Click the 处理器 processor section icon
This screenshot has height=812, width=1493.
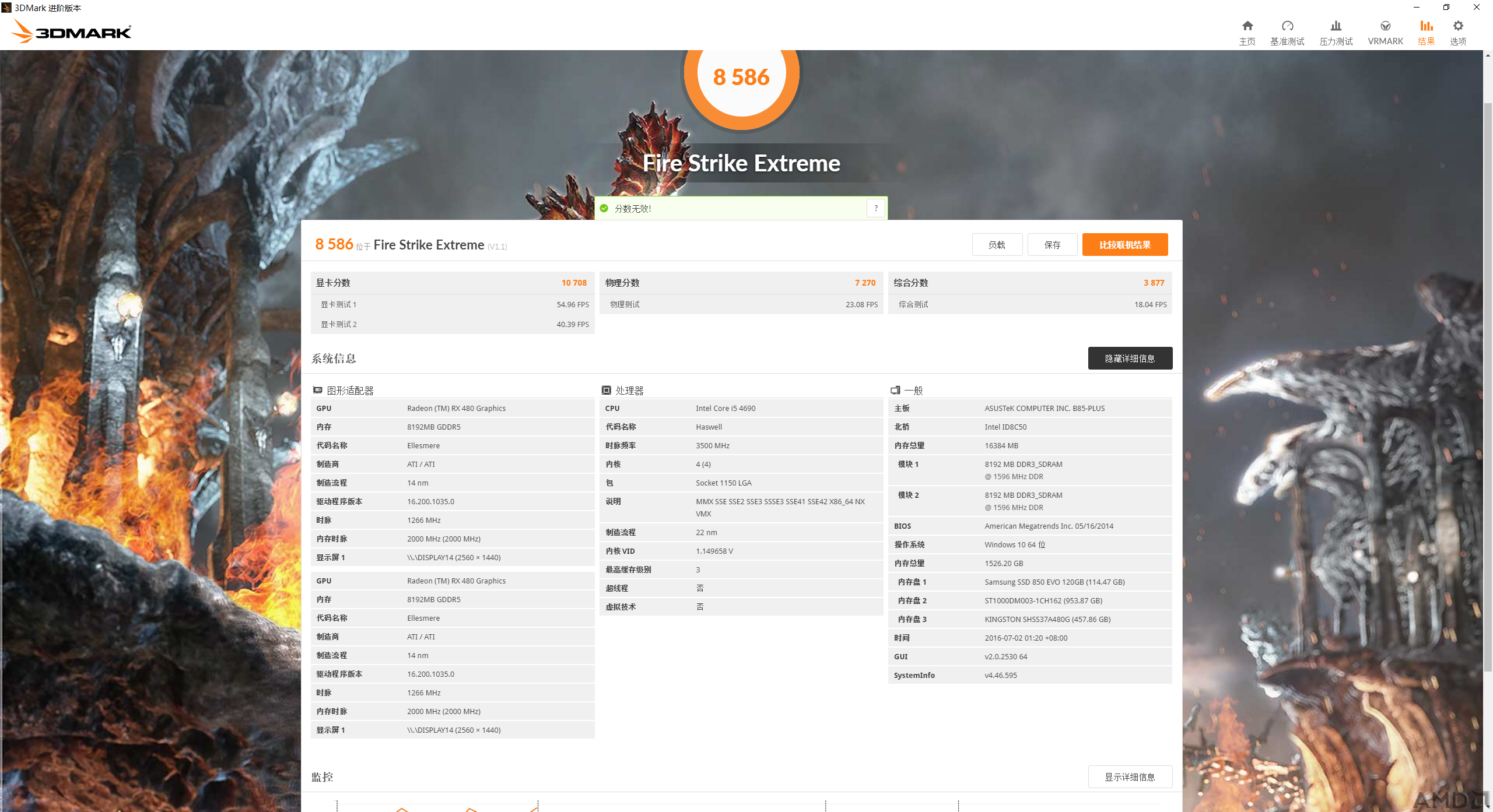607,390
